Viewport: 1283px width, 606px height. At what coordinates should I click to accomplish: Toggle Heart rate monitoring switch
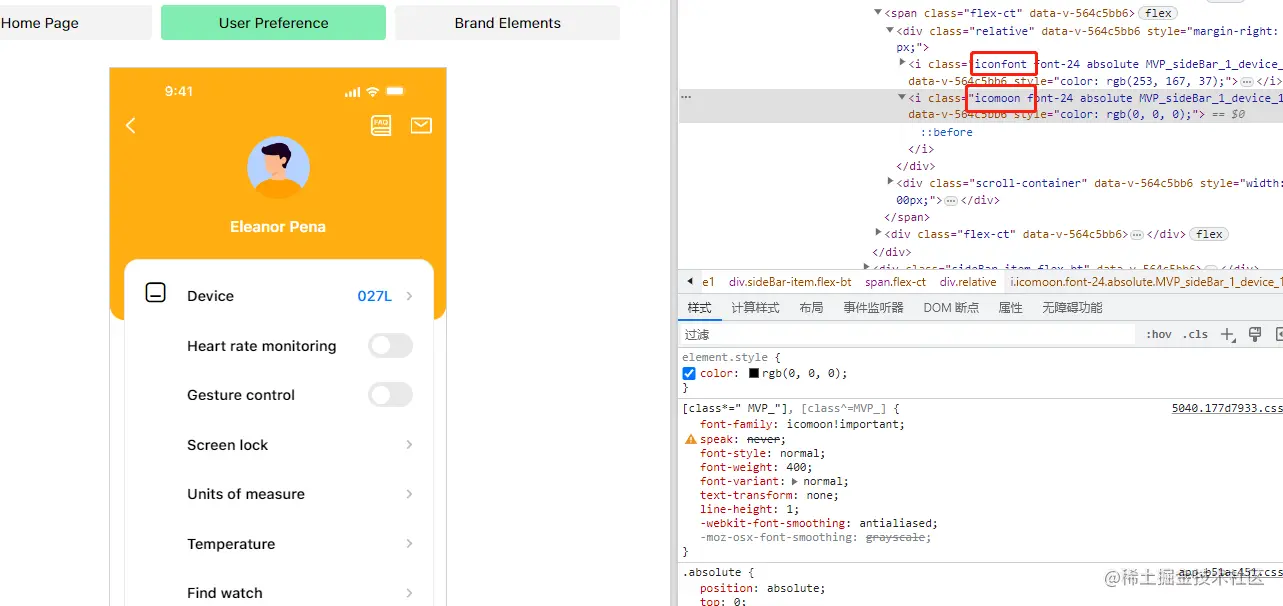coord(390,346)
